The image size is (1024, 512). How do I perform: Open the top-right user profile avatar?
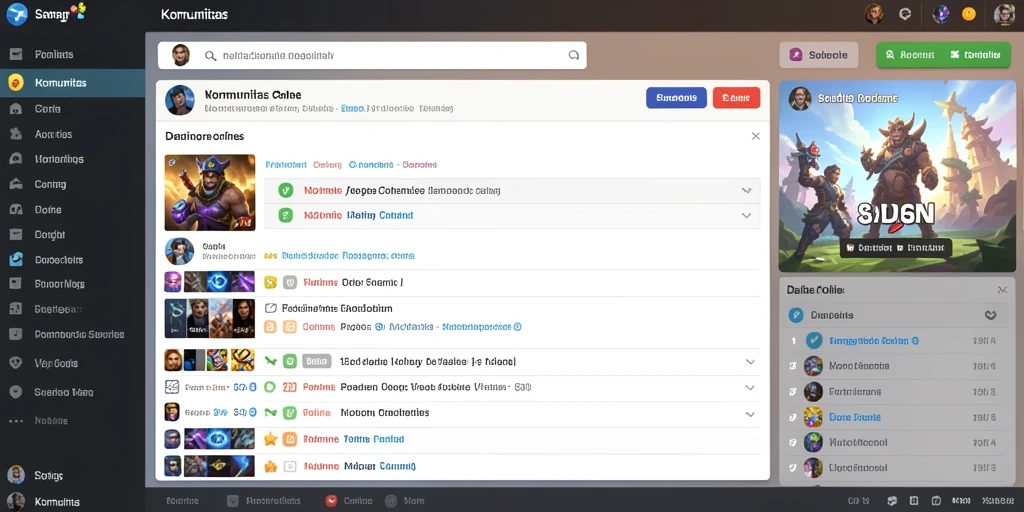click(1004, 14)
